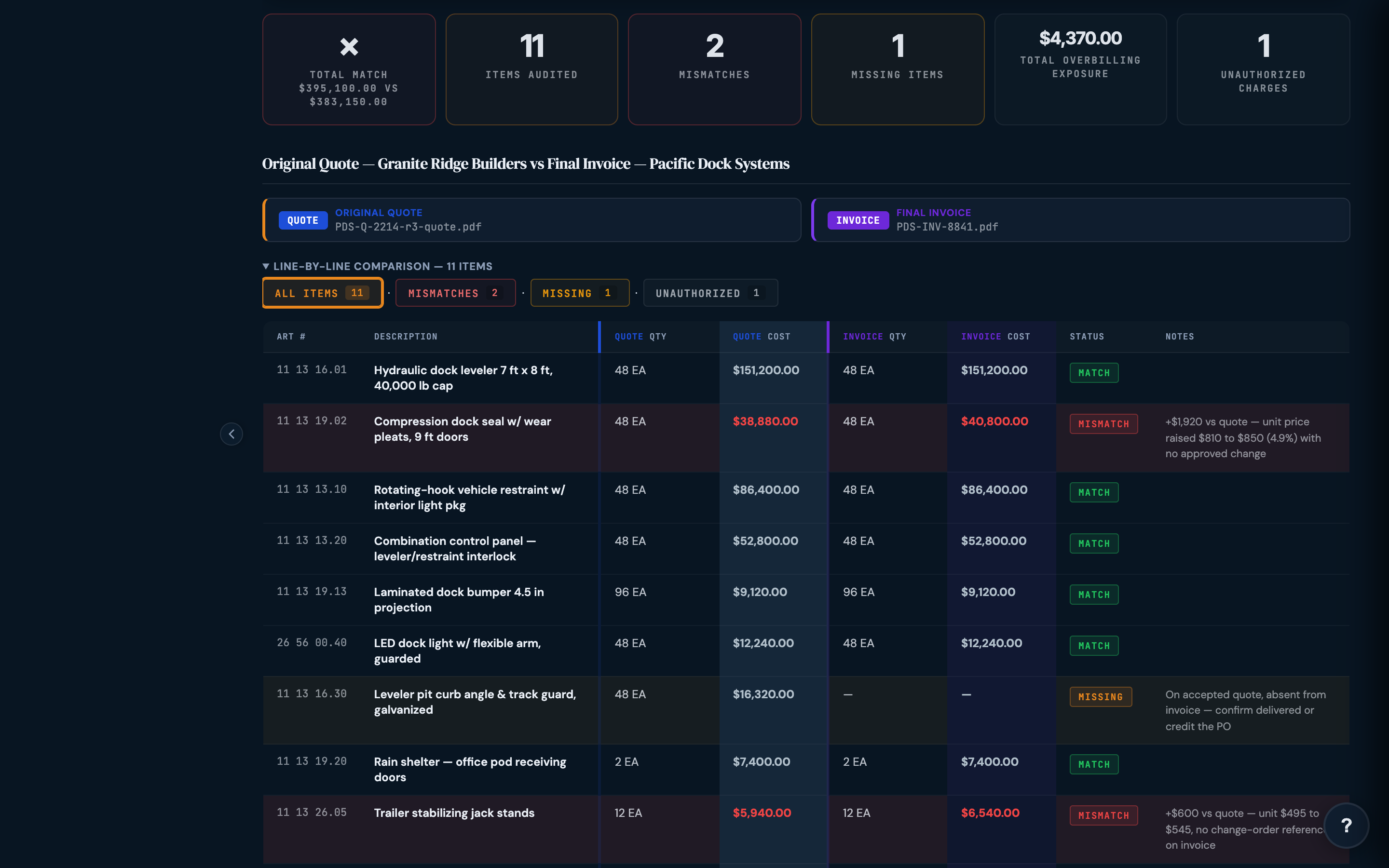This screenshot has height=868, width=1389.
Task: Click MATCH badge on LED dock light row
Action: 1094,646
